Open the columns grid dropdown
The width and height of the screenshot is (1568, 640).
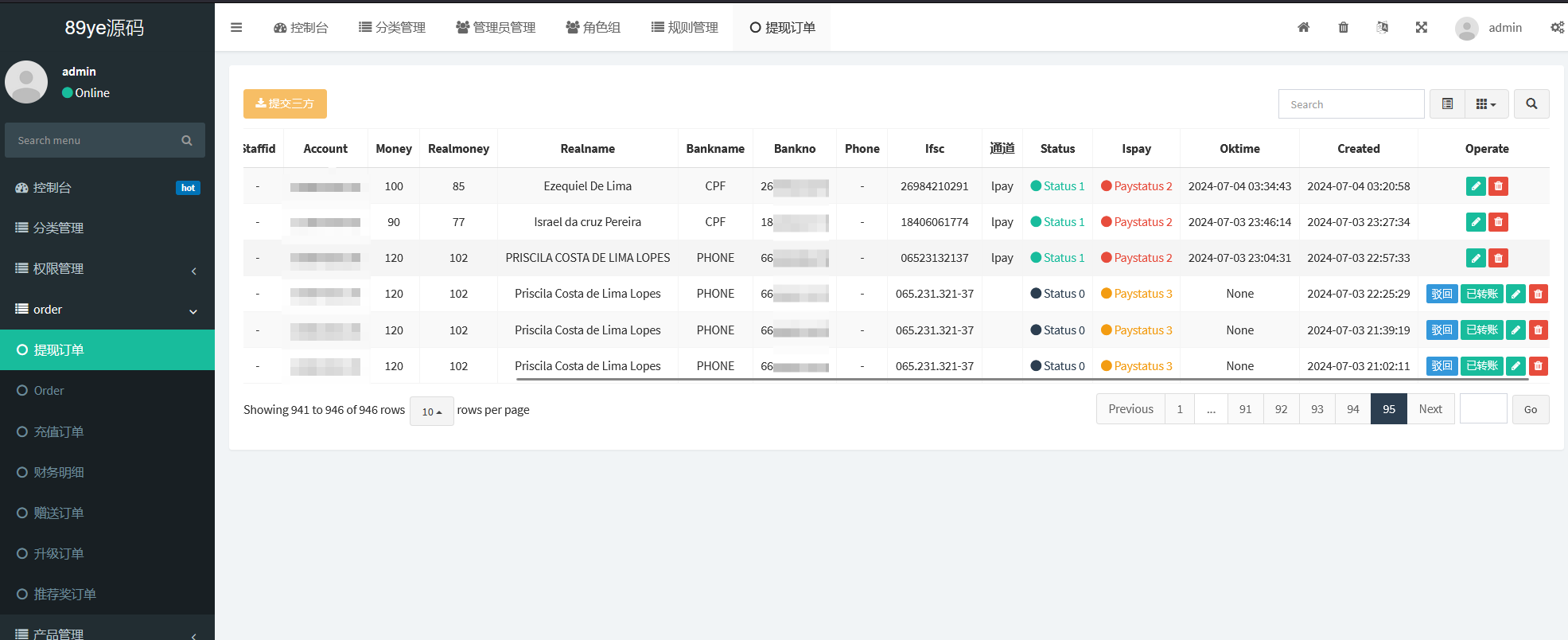1486,103
